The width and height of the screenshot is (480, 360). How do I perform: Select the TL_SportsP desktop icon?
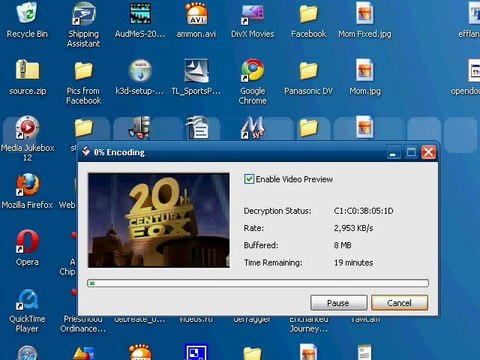(196, 77)
